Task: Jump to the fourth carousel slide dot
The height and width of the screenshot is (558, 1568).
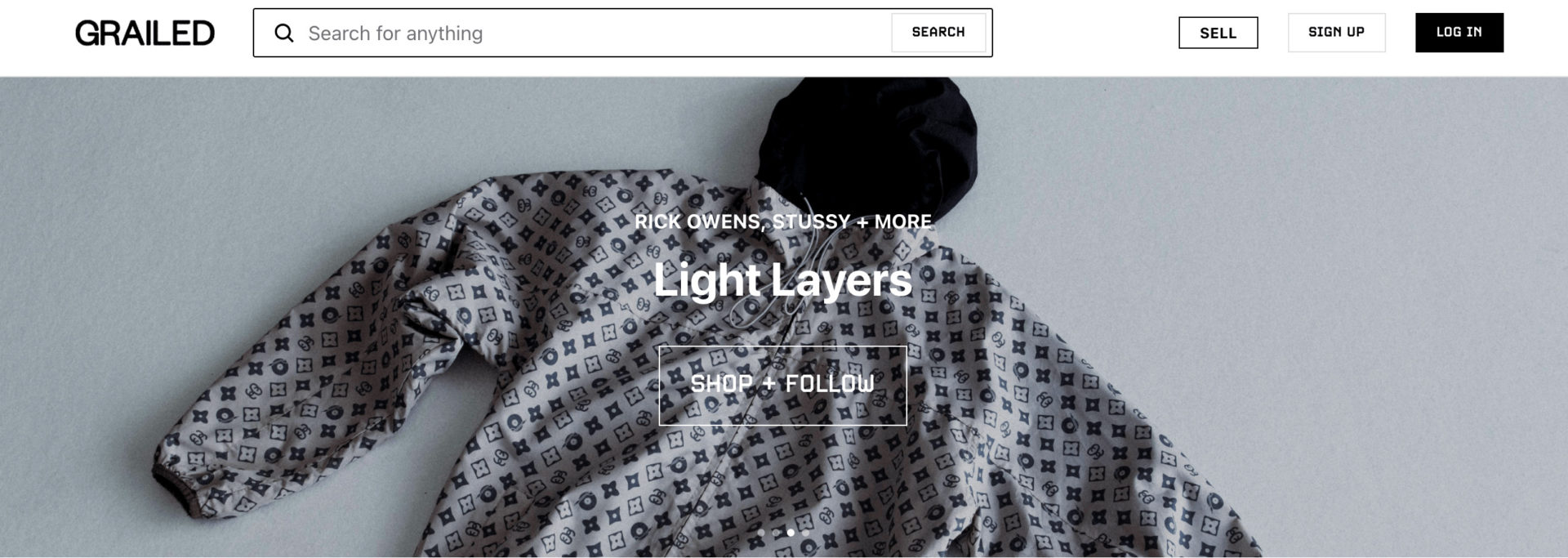Action: [805, 533]
